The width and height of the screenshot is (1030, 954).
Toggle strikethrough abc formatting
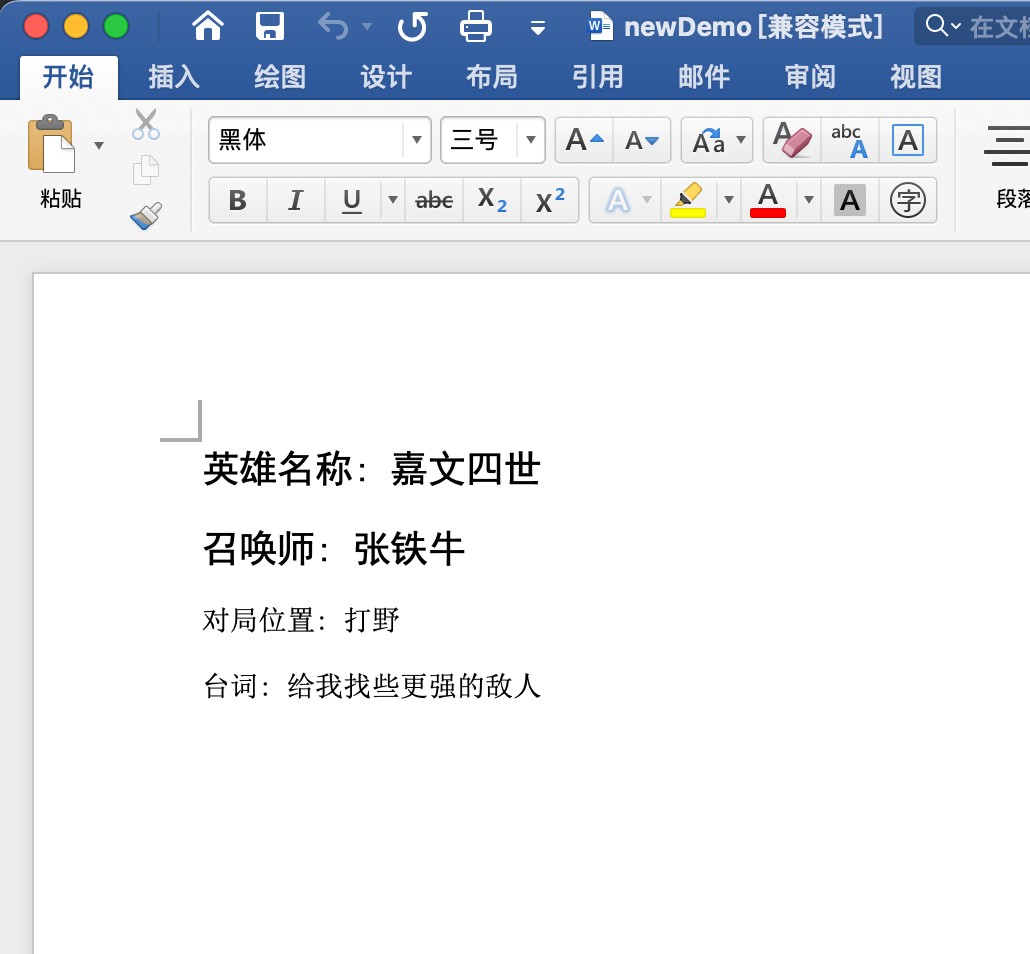click(434, 200)
